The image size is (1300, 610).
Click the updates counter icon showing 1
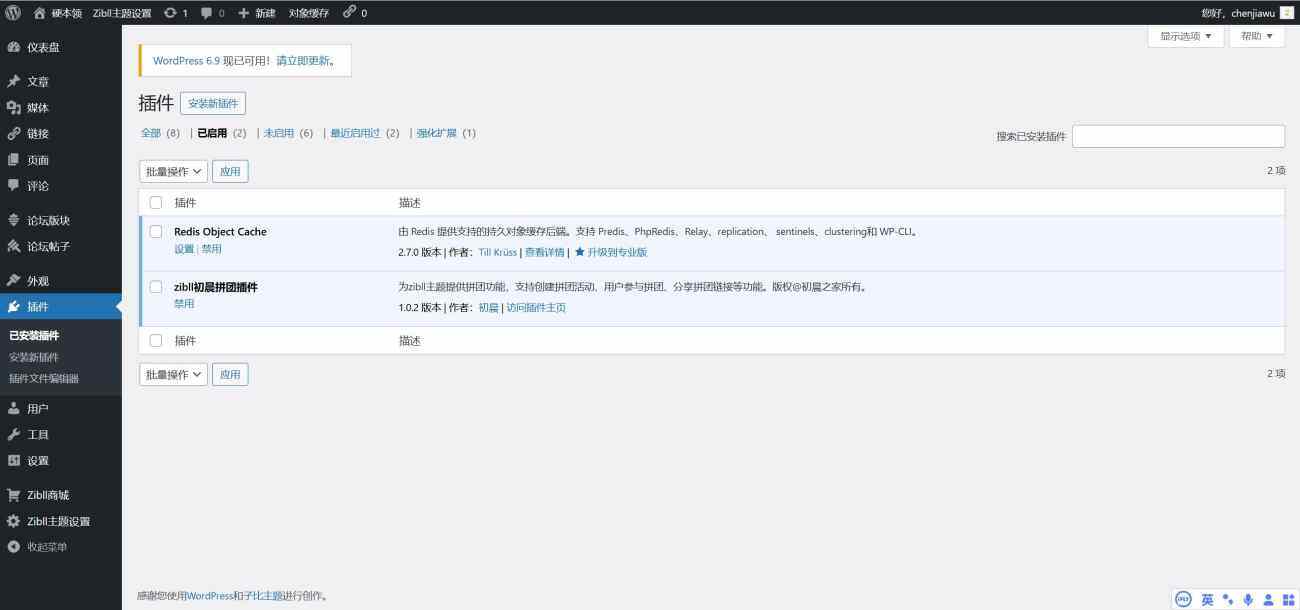coord(170,13)
